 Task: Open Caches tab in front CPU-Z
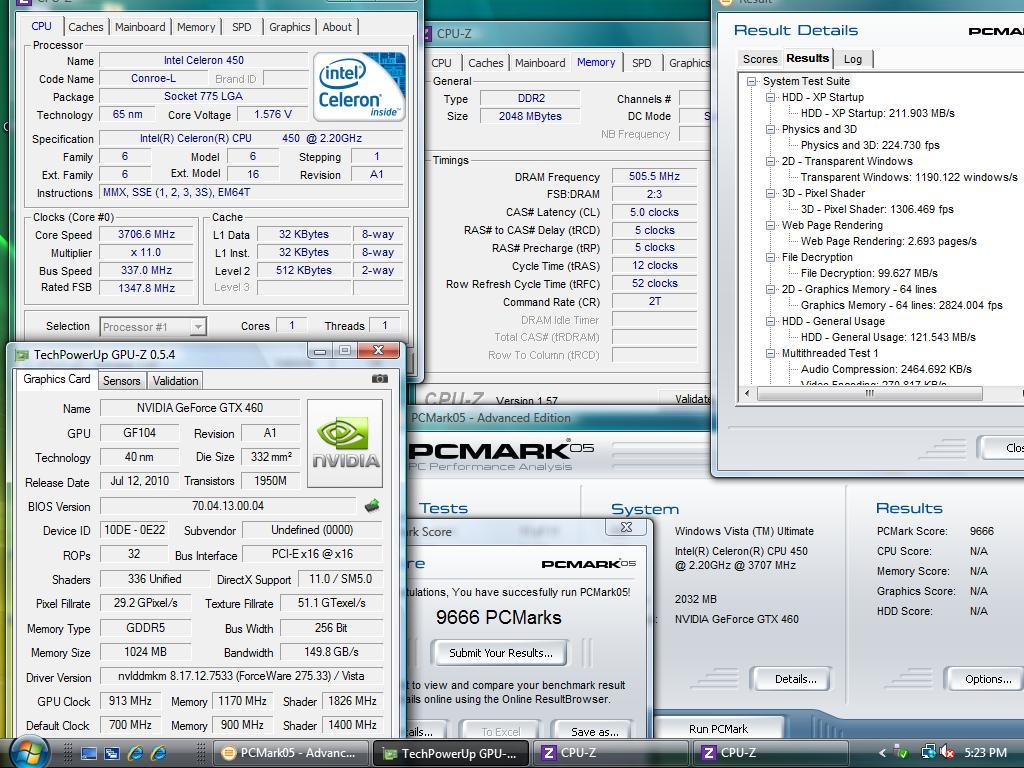pyautogui.click(x=86, y=27)
